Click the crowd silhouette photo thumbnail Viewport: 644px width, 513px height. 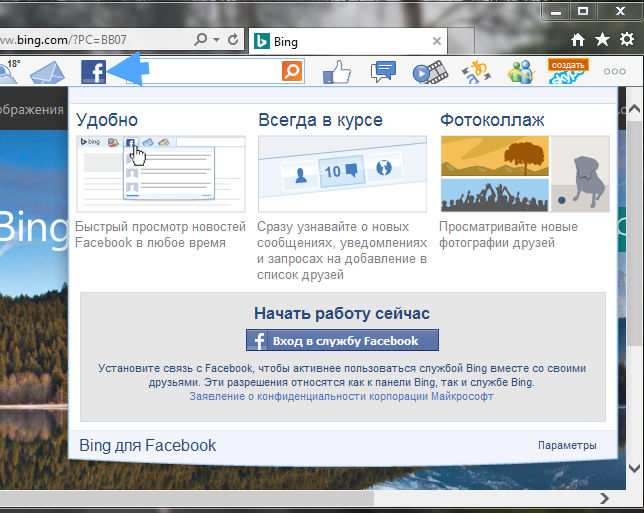coord(495,195)
